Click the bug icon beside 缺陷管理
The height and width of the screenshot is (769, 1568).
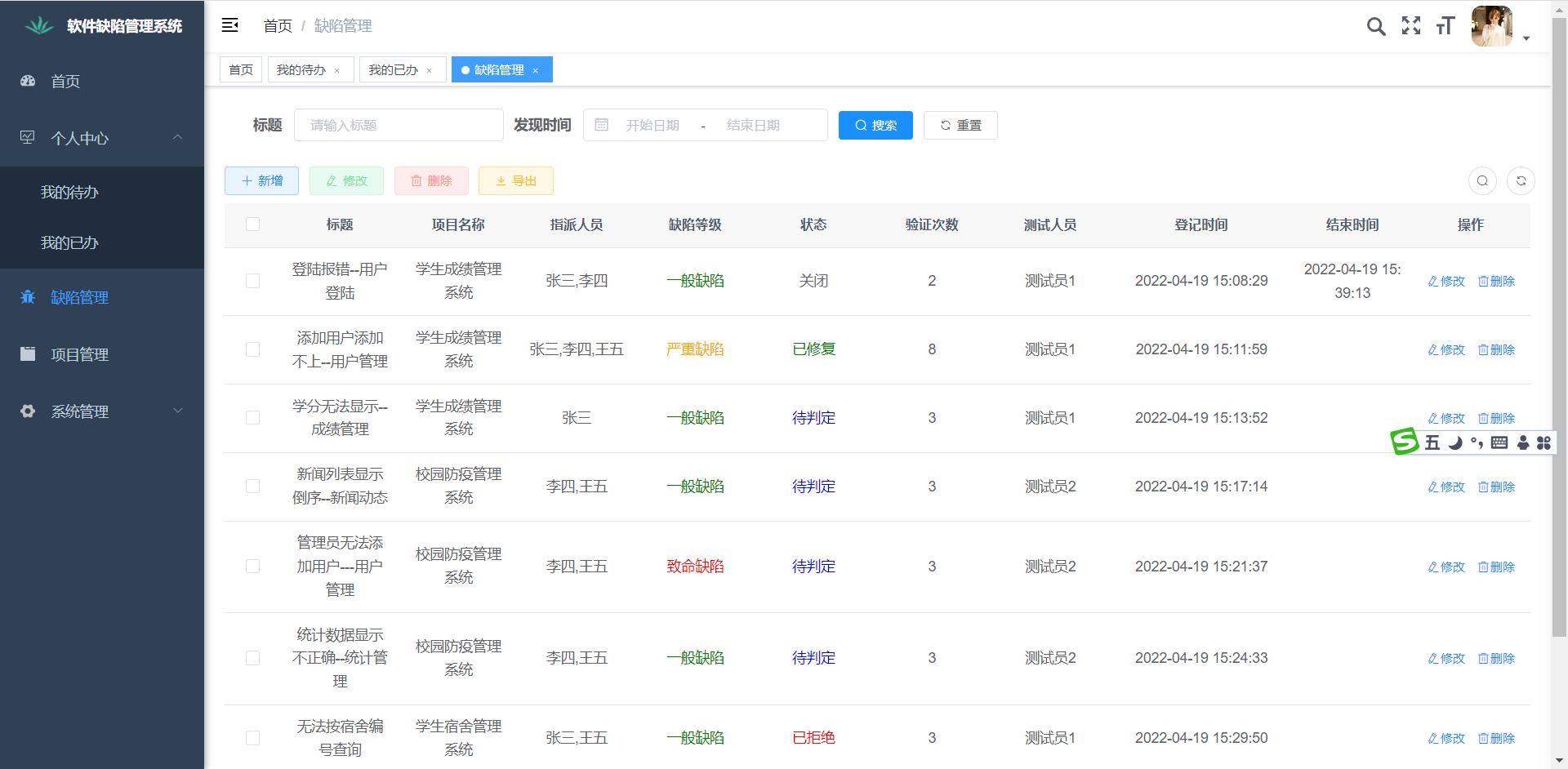coord(28,297)
